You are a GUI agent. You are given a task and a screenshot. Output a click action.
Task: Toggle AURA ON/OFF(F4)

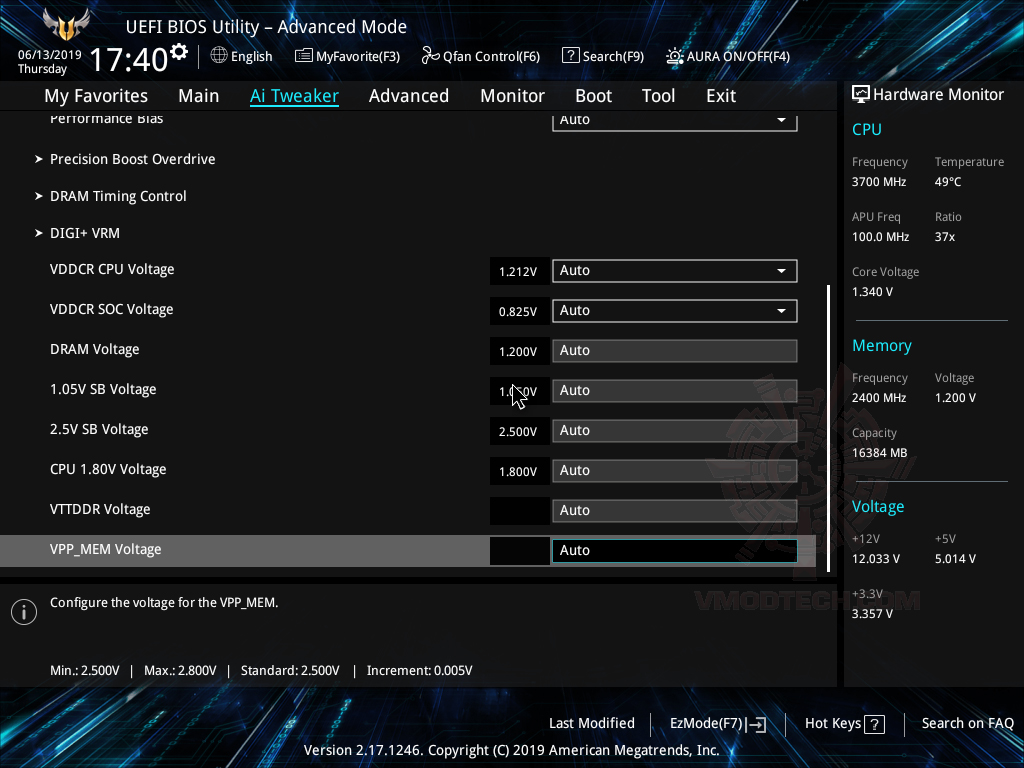pos(728,56)
